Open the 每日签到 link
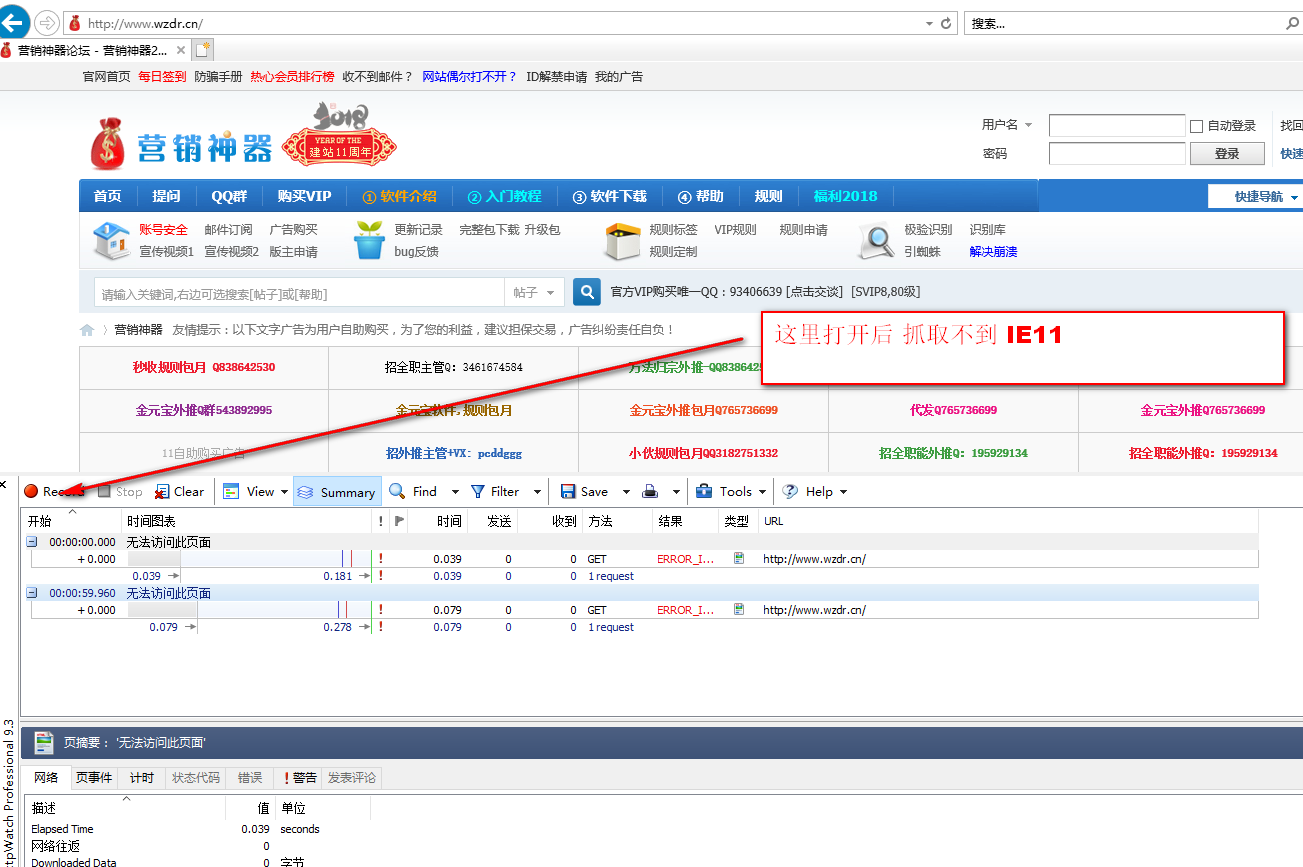The image size is (1303, 867). point(162,77)
